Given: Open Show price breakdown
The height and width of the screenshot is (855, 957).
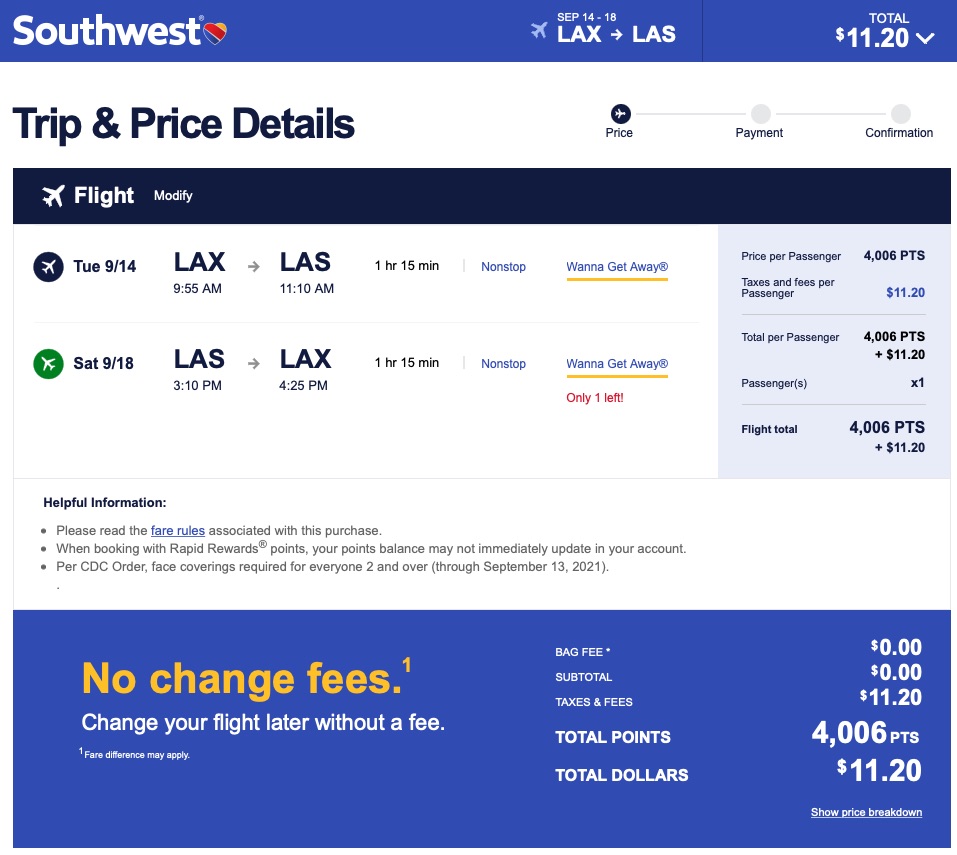Looking at the screenshot, I should tap(866, 812).
